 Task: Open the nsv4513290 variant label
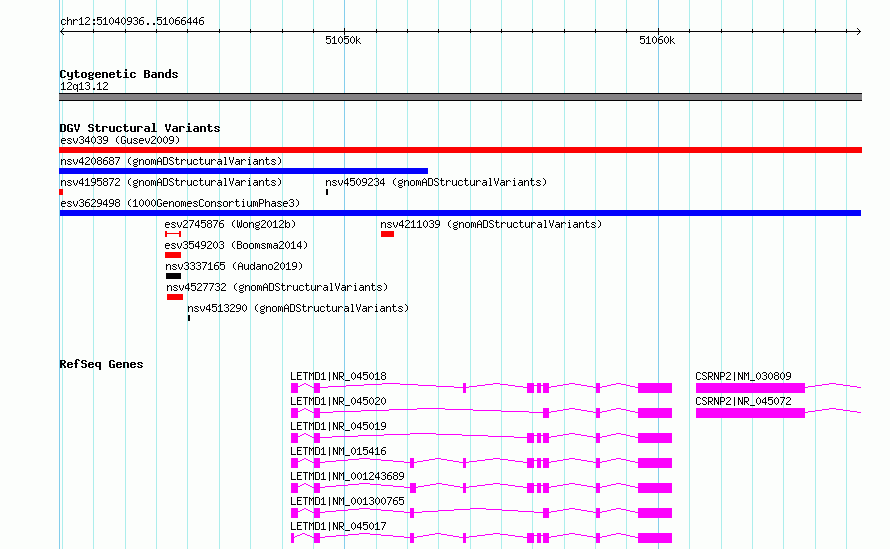(298, 308)
